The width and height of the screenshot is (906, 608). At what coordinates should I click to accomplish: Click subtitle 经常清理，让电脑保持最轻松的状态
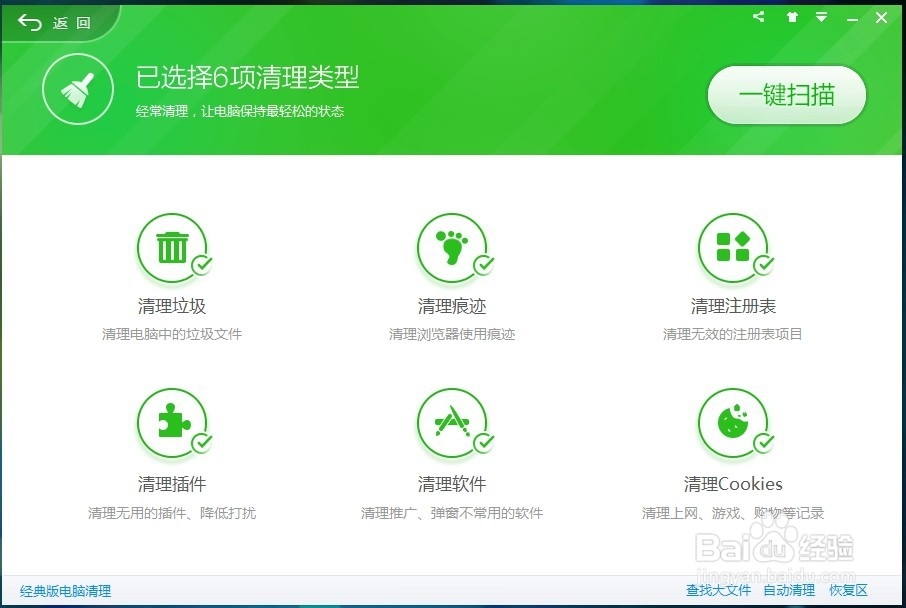coord(240,111)
